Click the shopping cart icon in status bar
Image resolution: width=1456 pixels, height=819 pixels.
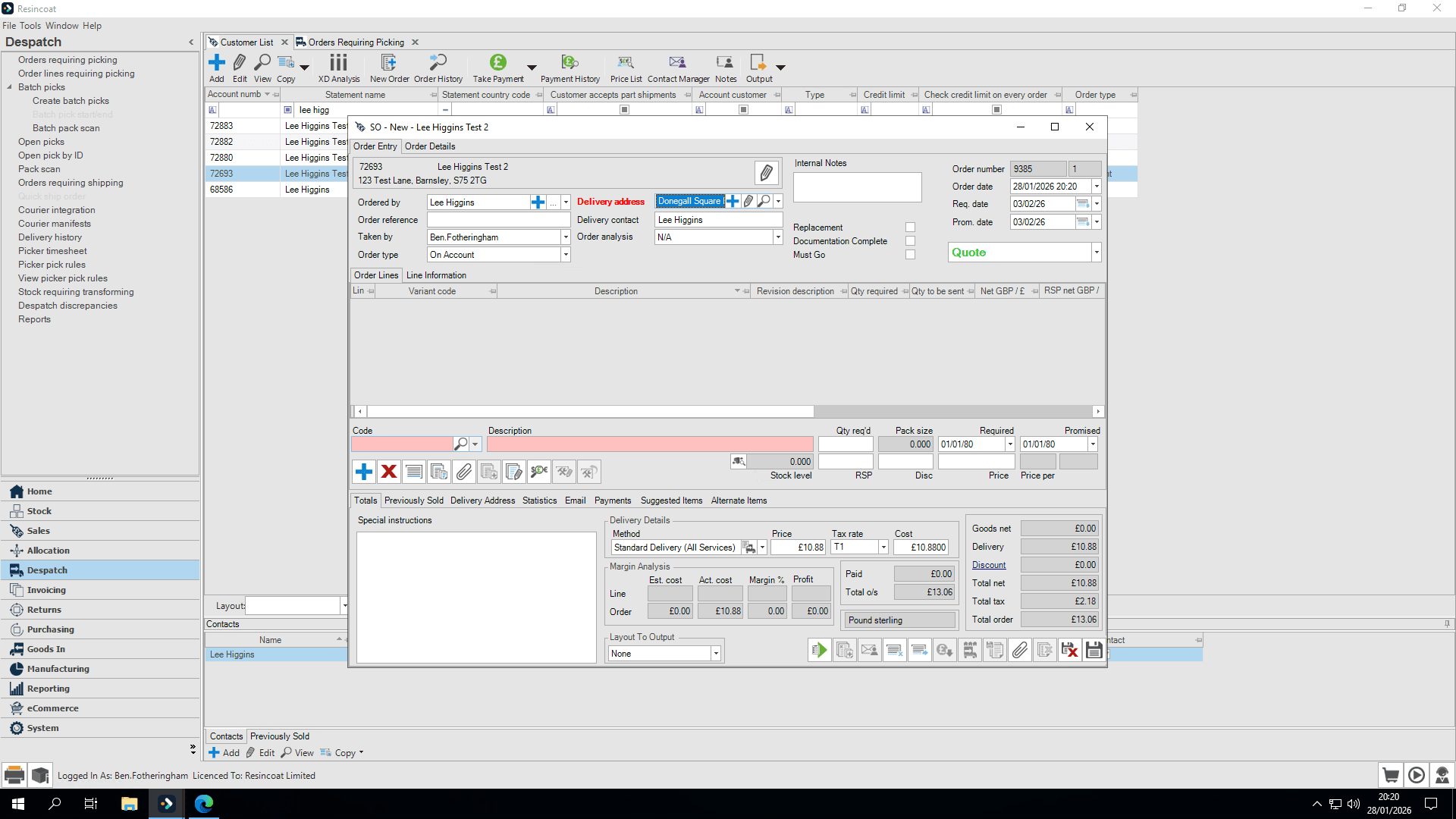1390,775
